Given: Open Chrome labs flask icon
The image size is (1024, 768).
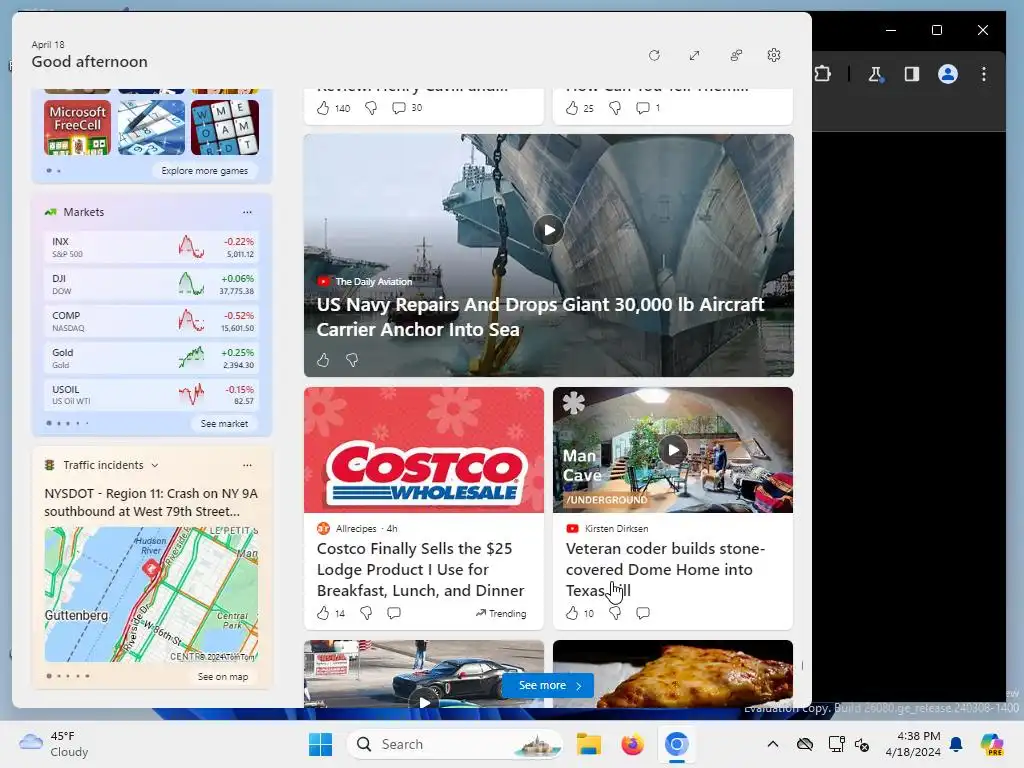Looking at the screenshot, I should 876,74.
